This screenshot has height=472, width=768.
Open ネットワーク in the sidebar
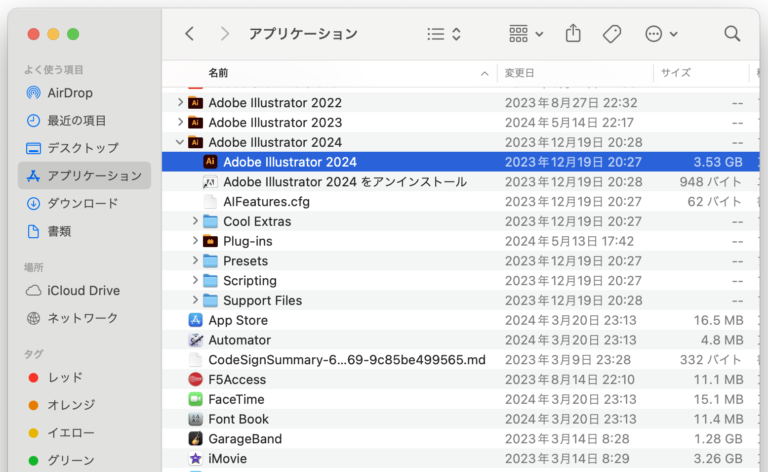tap(84, 318)
